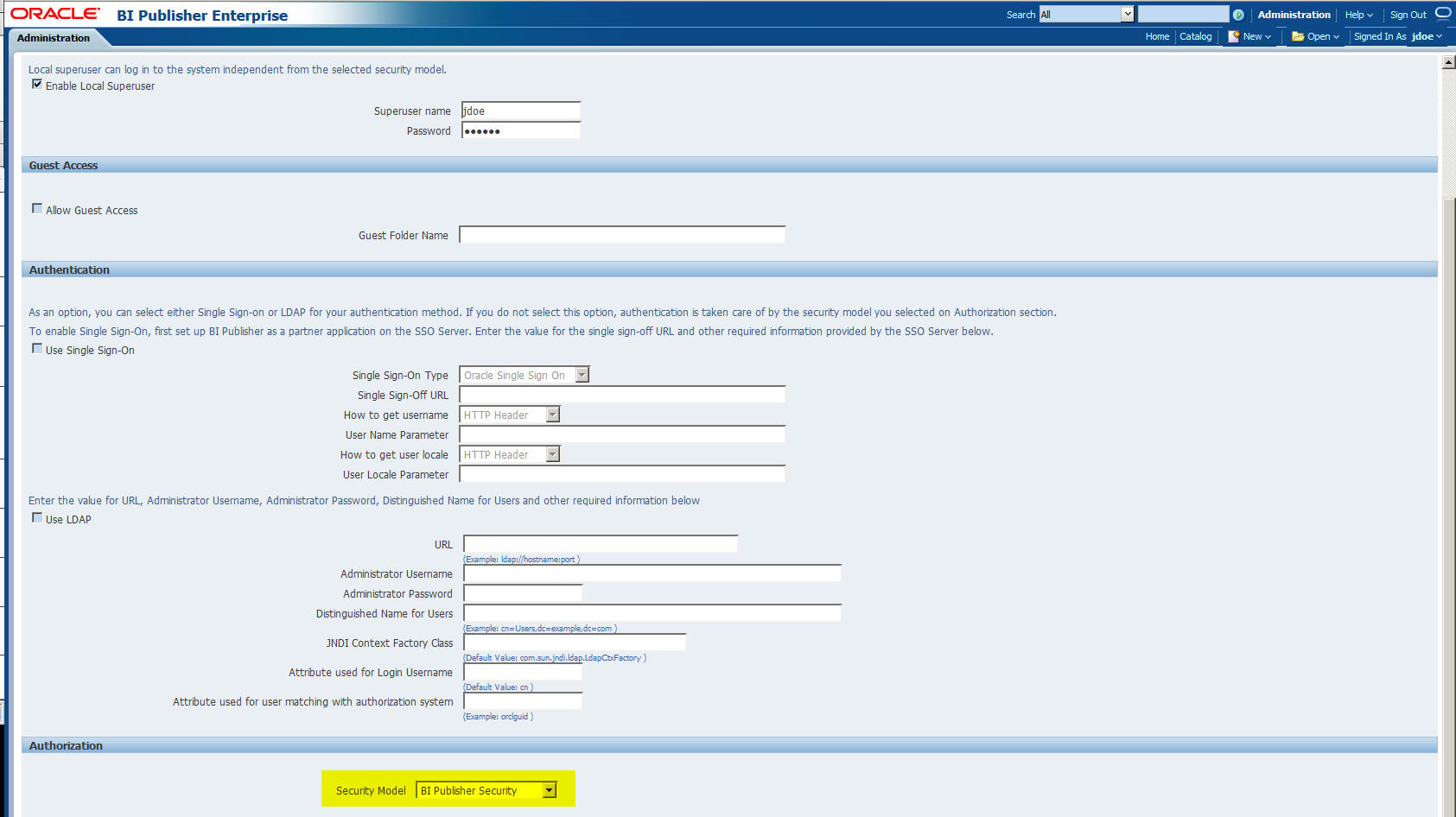This screenshot has height=817, width=1456.
Task: Click Attribute used for Login Username field
Action: point(523,672)
